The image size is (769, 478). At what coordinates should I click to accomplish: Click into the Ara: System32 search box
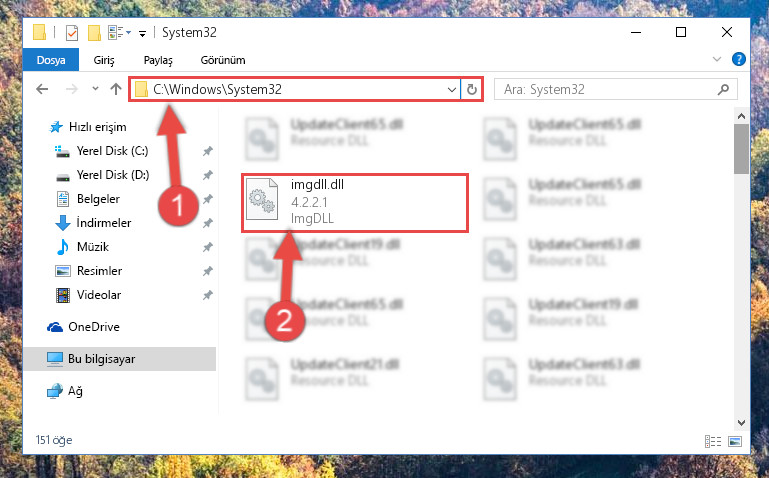(x=606, y=89)
